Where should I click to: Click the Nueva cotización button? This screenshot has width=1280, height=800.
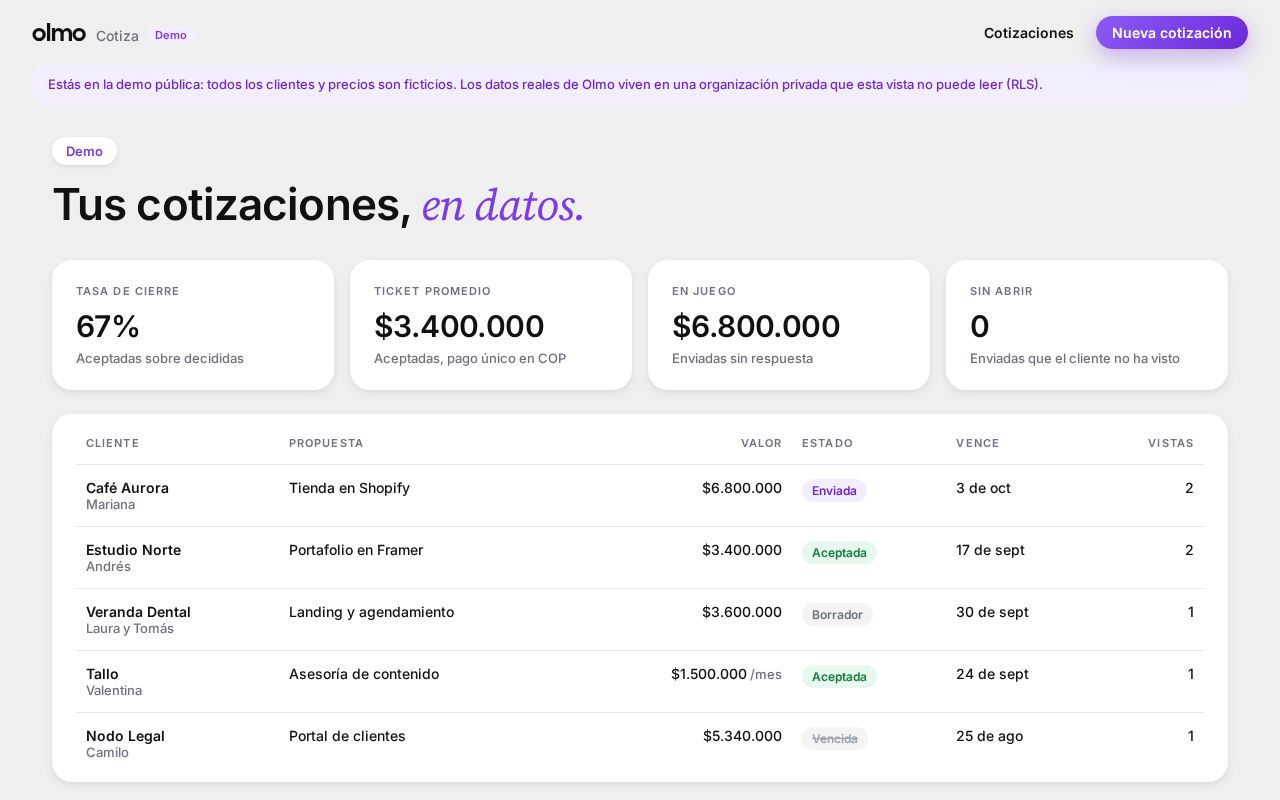click(1172, 33)
